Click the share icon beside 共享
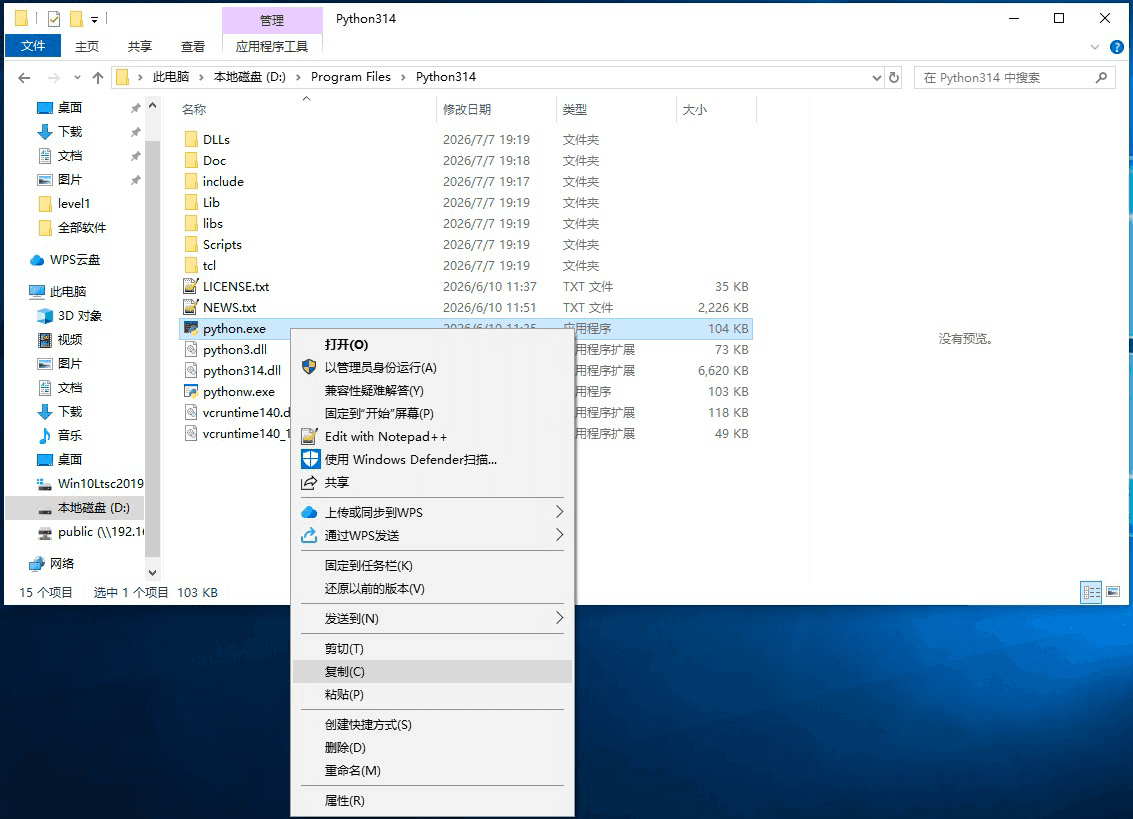 pyautogui.click(x=309, y=482)
